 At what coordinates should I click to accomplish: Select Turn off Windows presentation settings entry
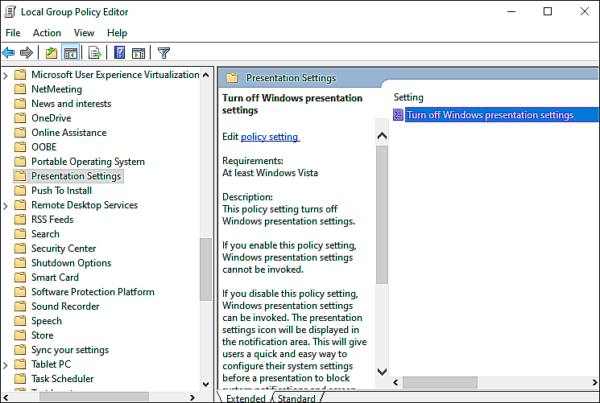489,115
